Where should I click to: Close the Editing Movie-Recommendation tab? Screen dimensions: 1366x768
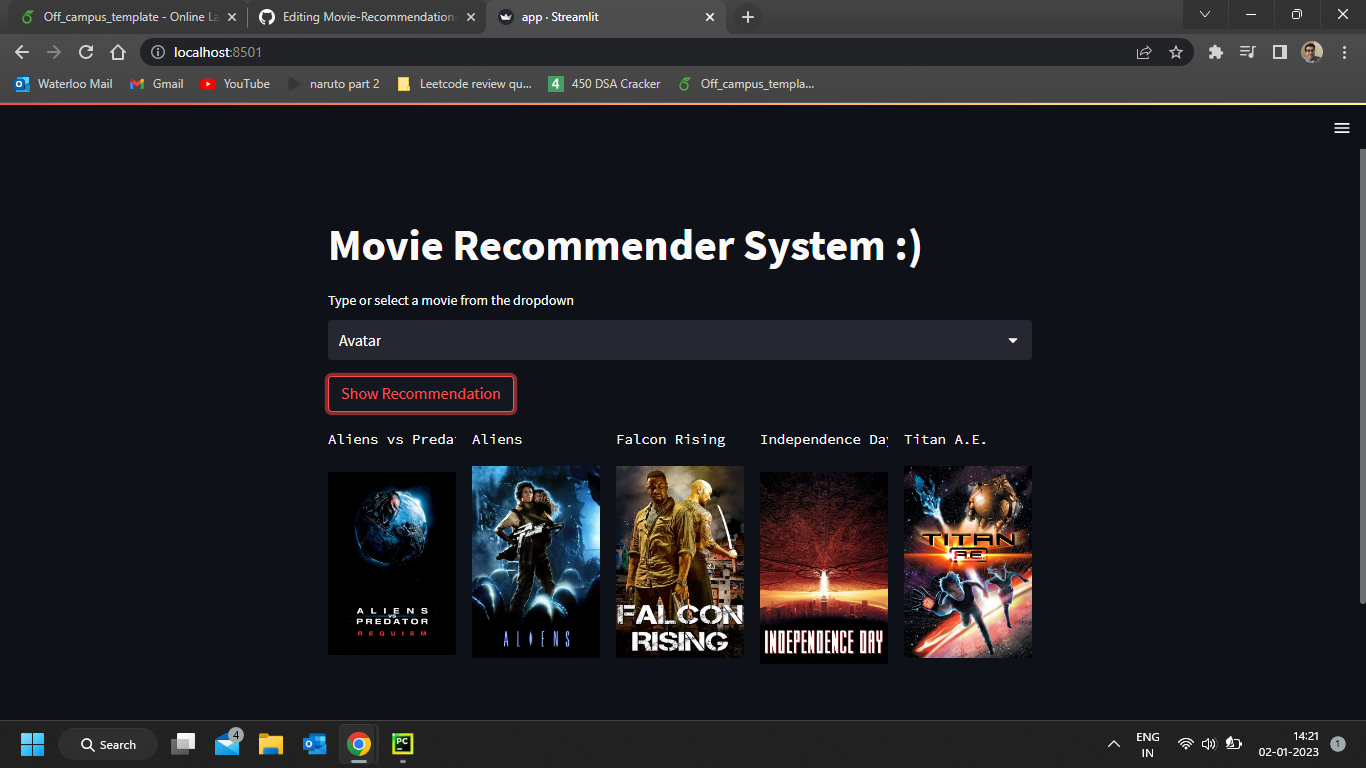pyautogui.click(x=471, y=17)
